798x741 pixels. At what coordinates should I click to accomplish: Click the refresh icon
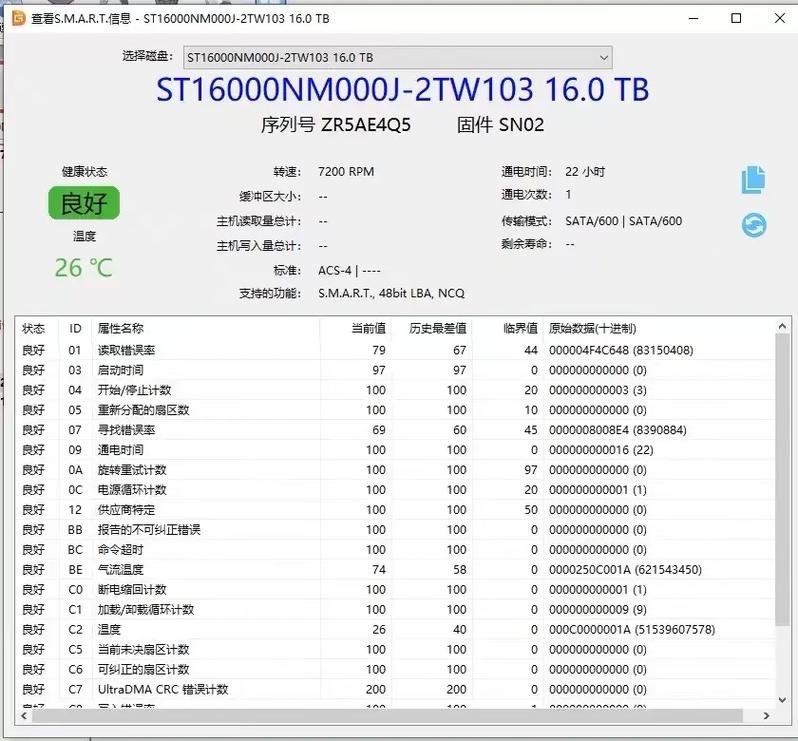pyautogui.click(x=754, y=225)
